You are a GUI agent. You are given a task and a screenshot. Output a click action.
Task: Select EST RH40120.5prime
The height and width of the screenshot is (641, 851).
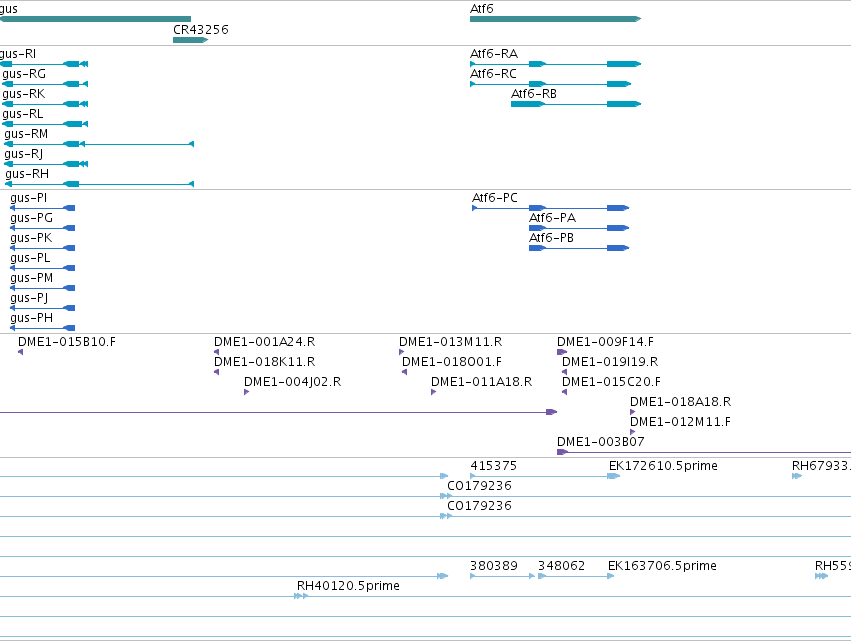click(x=301, y=596)
